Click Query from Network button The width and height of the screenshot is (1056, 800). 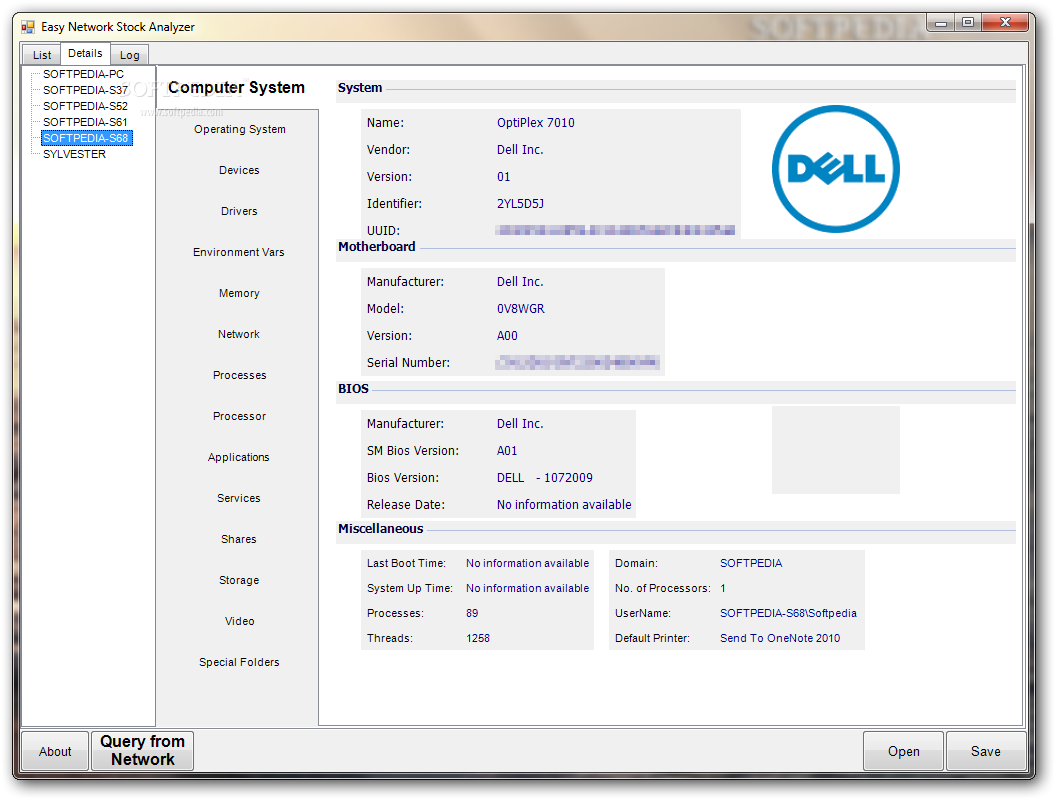pos(143,751)
